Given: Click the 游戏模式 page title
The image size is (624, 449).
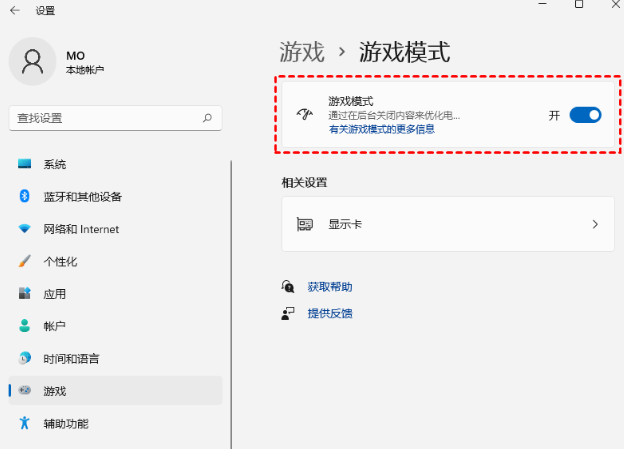Looking at the screenshot, I should point(404,52).
